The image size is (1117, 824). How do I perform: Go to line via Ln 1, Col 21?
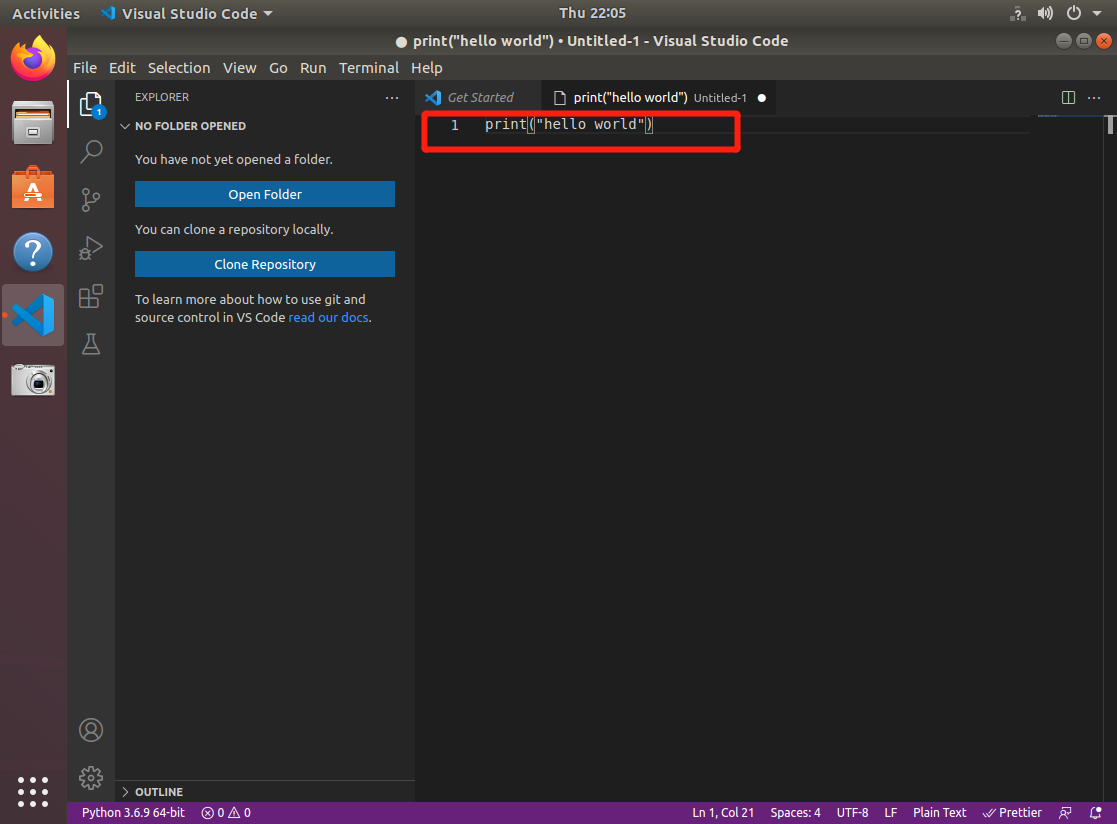pos(723,813)
